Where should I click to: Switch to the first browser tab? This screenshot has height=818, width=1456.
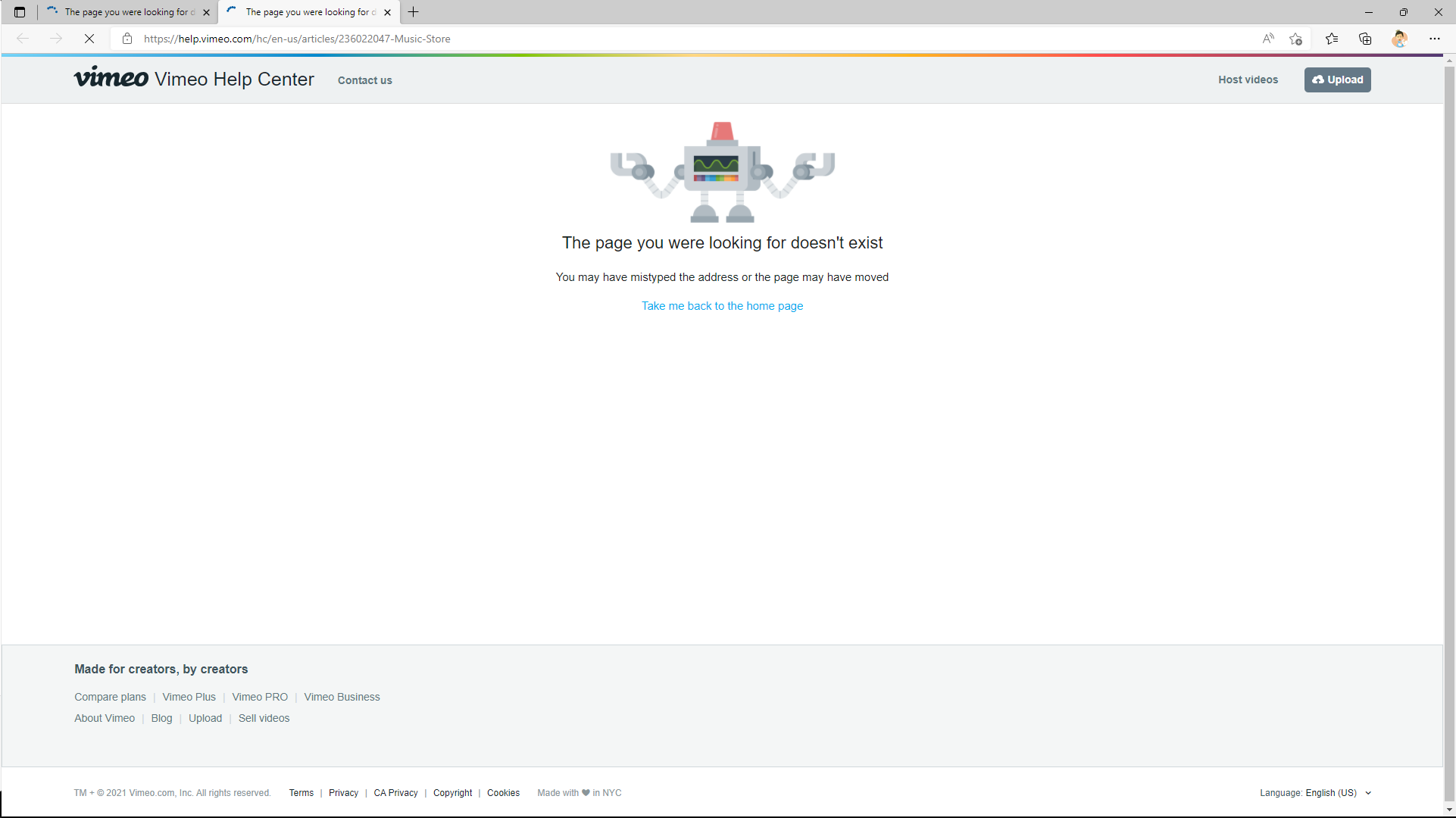(x=125, y=12)
